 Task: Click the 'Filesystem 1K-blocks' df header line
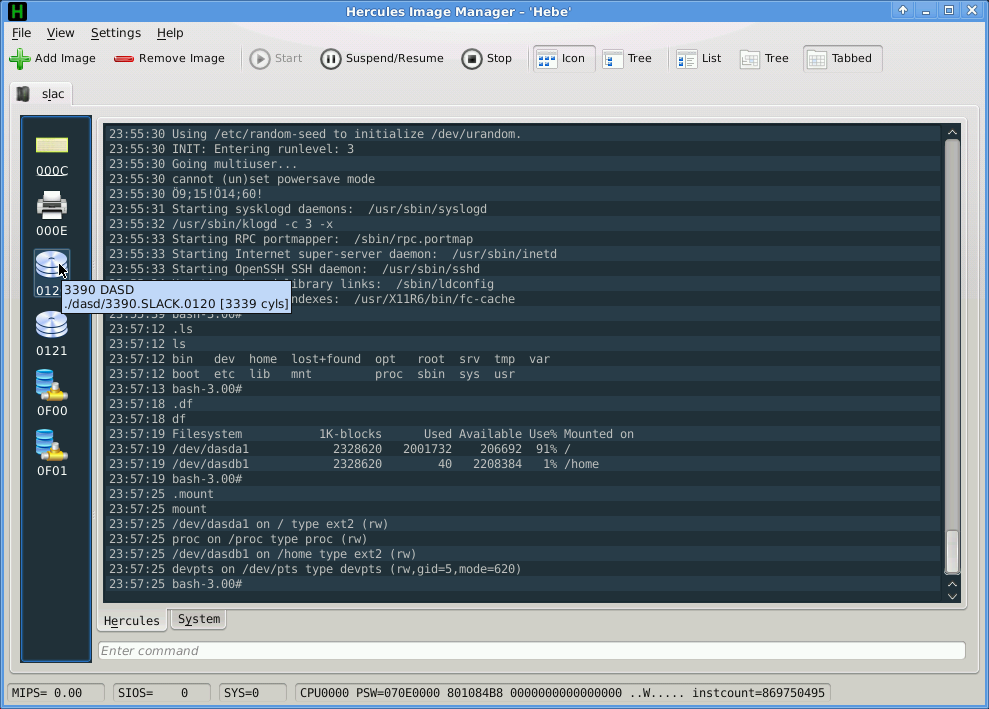[x=524, y=434]
